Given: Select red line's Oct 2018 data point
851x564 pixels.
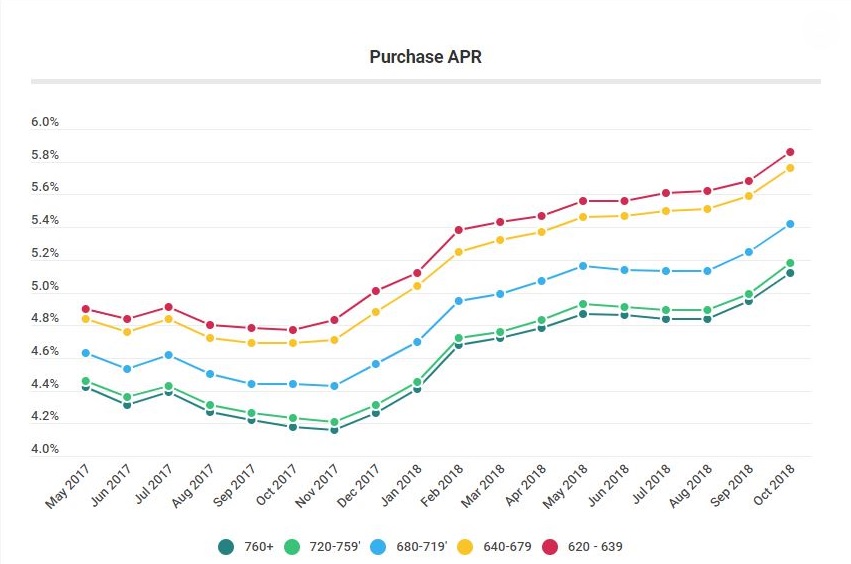Looking at the screenshot, I should 789,152.
